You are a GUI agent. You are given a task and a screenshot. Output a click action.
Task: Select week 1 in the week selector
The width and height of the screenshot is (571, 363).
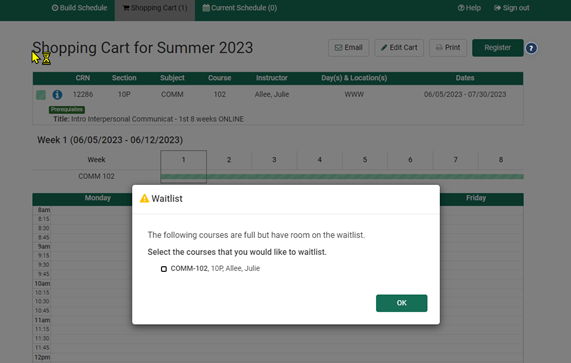tap(184, 160)
